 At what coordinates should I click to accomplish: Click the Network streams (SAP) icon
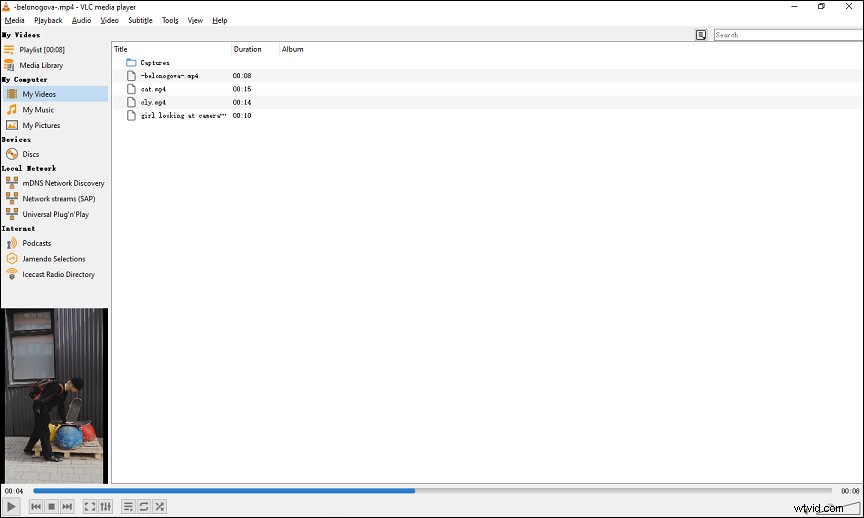pyautogui.click(x=12, y=198)
